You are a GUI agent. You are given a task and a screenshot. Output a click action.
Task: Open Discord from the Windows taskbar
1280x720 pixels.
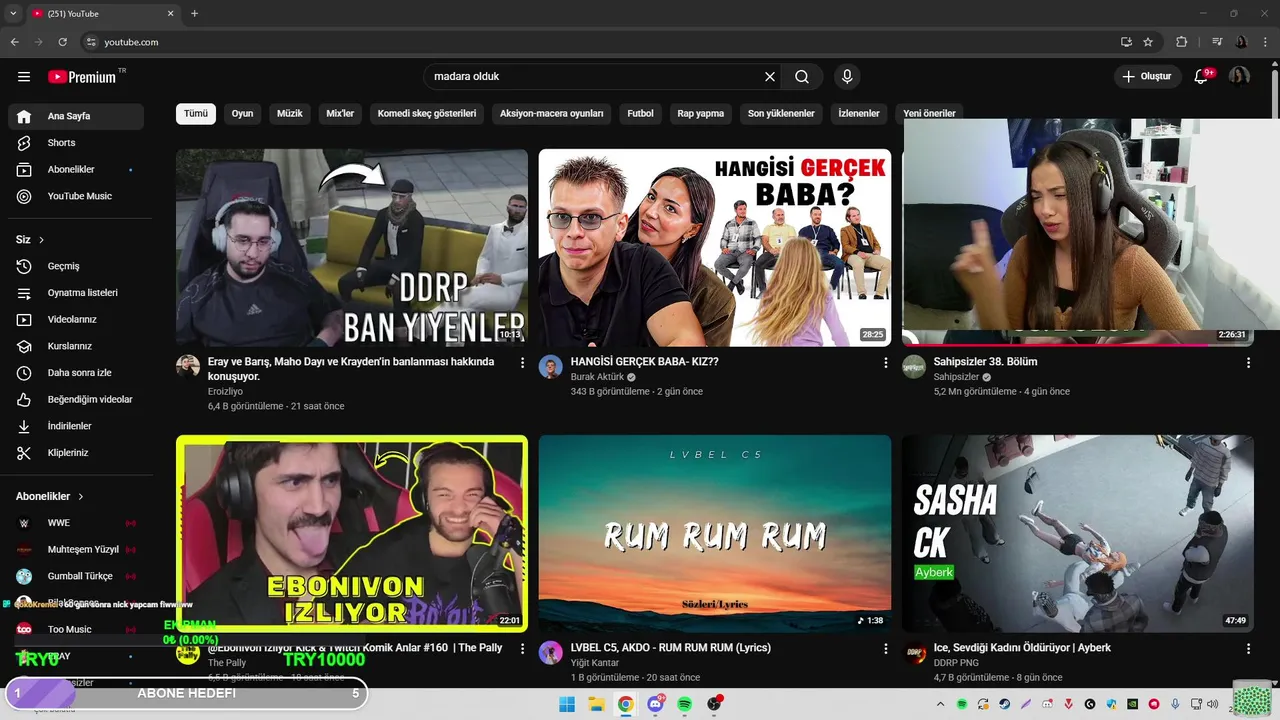655,704
